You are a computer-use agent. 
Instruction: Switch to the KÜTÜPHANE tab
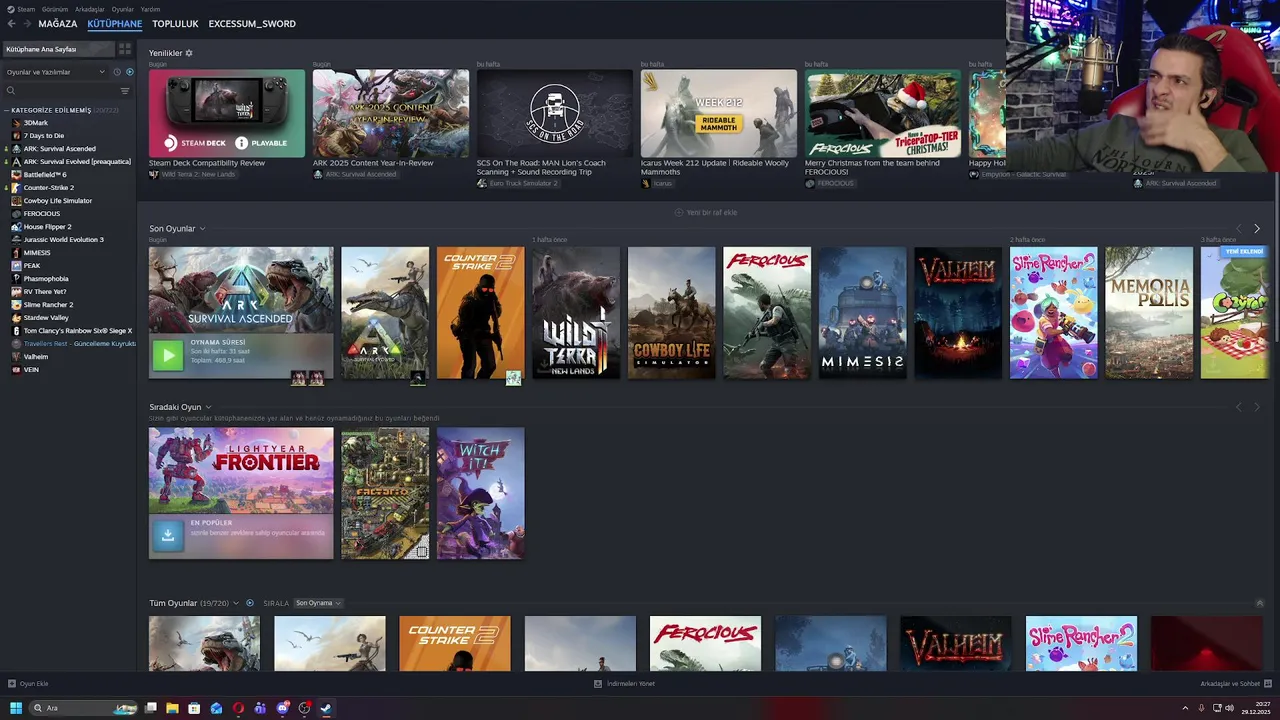pos(115,24)
